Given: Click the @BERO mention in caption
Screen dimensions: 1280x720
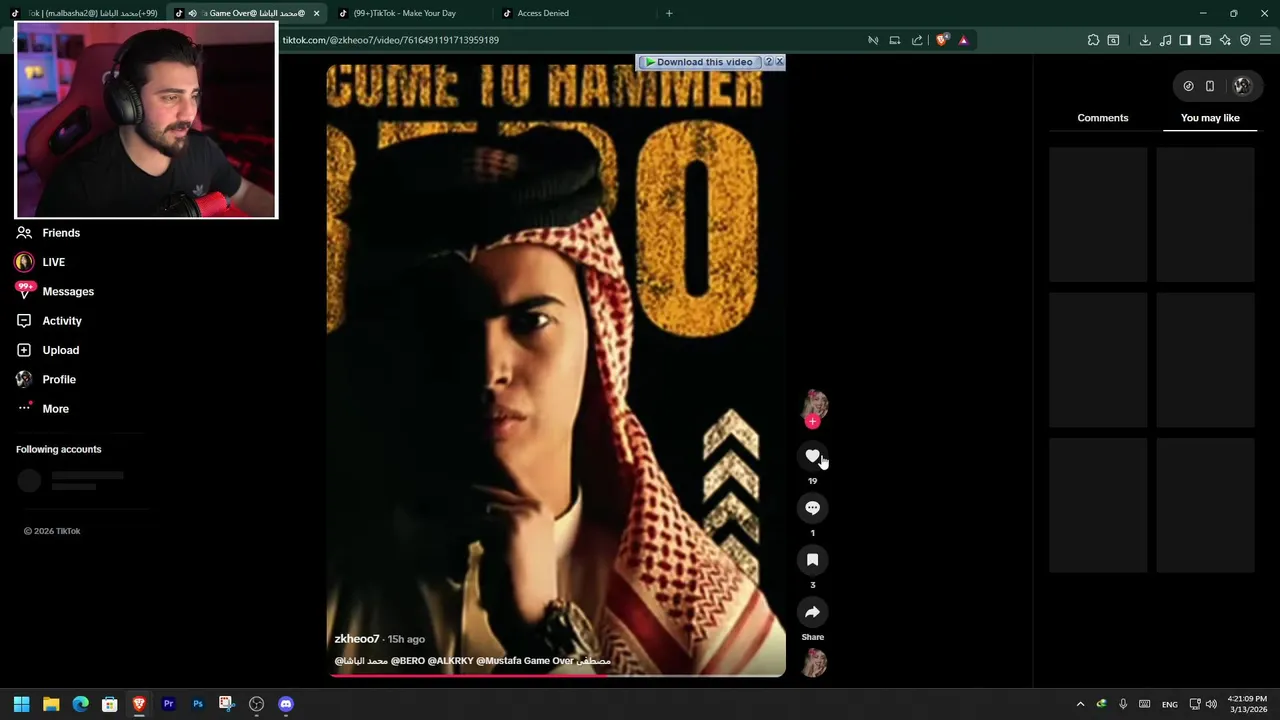Looking at the screenshot, I should click(x=408, y=661).
